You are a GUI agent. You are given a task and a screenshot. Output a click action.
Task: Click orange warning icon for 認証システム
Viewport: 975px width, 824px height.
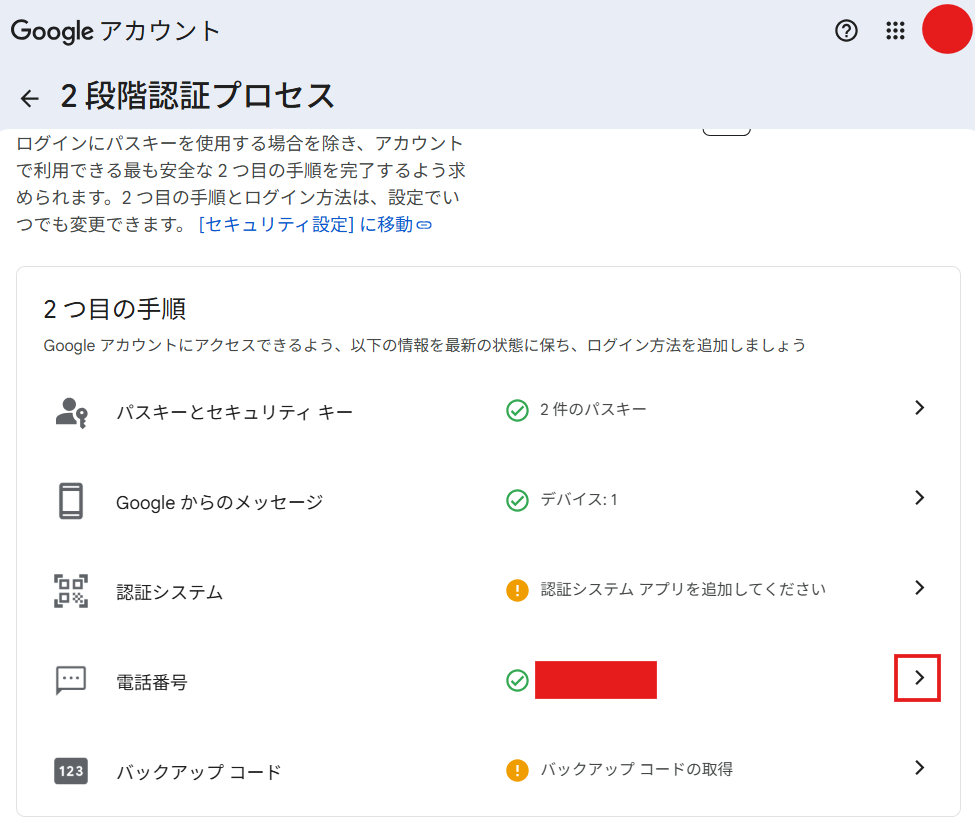517,590
